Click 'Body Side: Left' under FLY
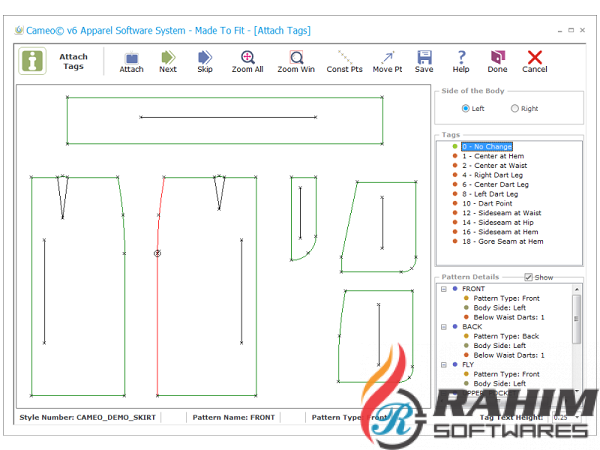The image size is (600, 450). (500, 383)
